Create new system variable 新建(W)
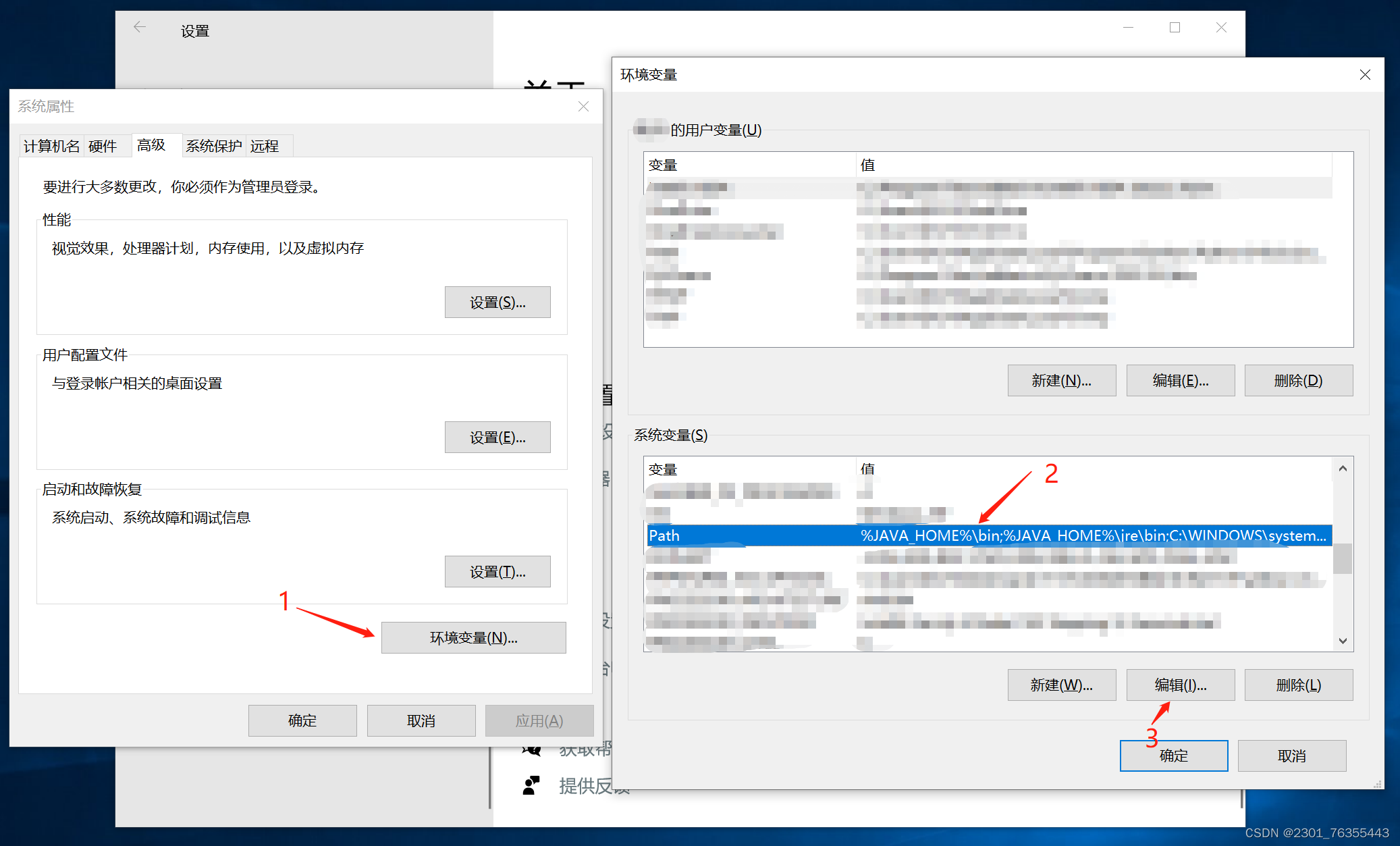1400x846 pixels. [1062, 685]
